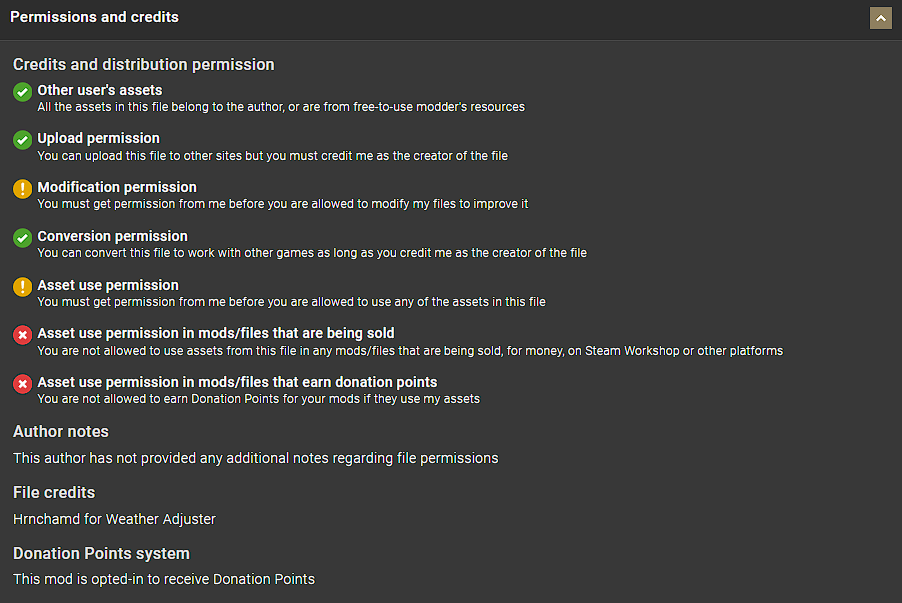Collapse the Permissions and credits section

[x=880, y=18]
